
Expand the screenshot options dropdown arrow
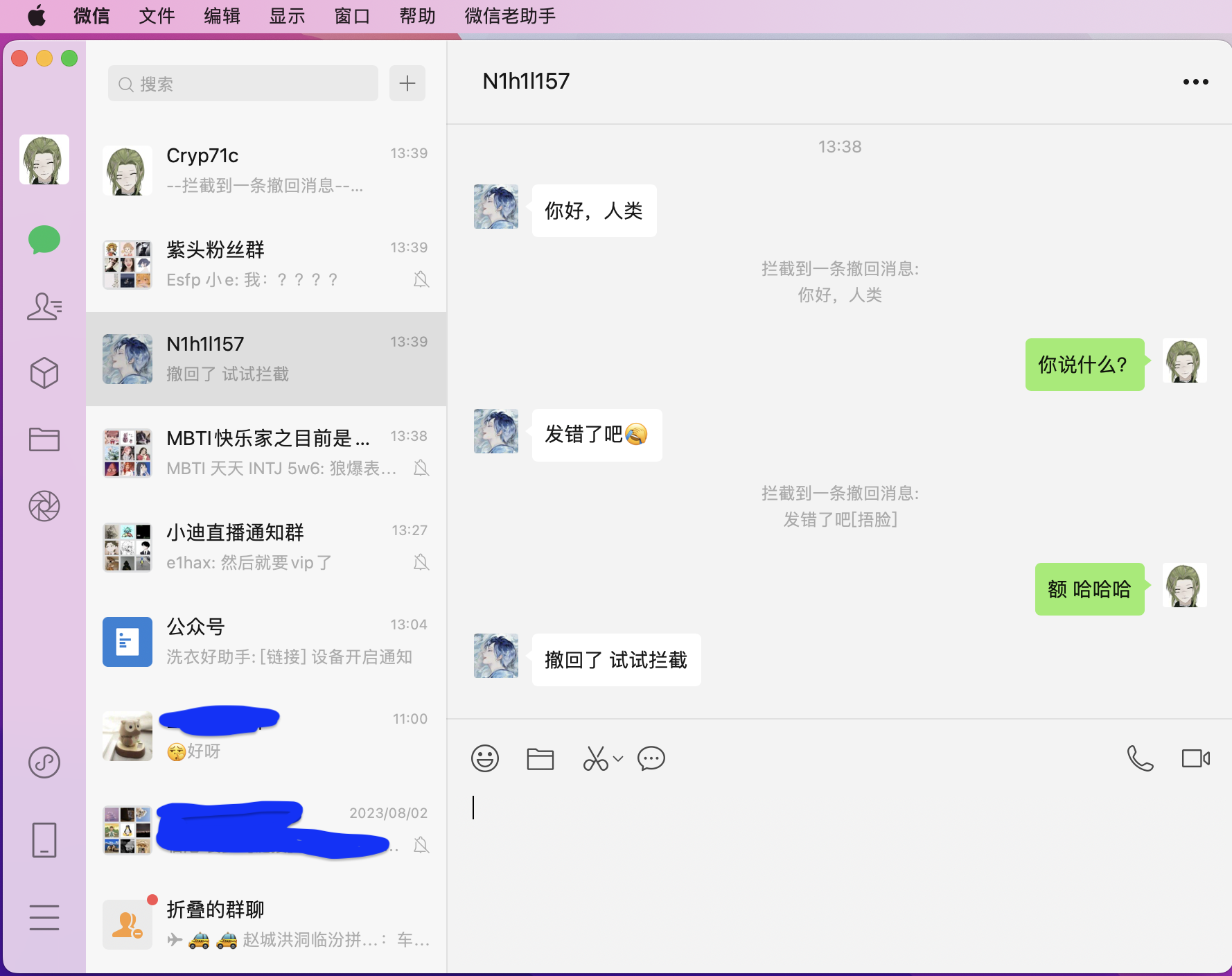[x=619, y=758]
